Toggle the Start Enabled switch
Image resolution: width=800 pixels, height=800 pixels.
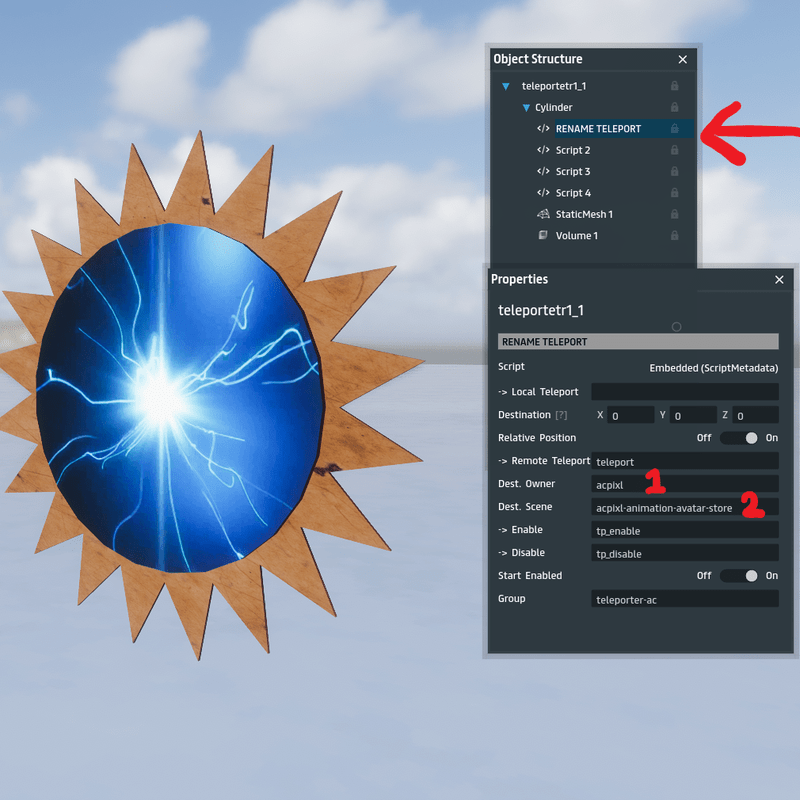(741, 576)
